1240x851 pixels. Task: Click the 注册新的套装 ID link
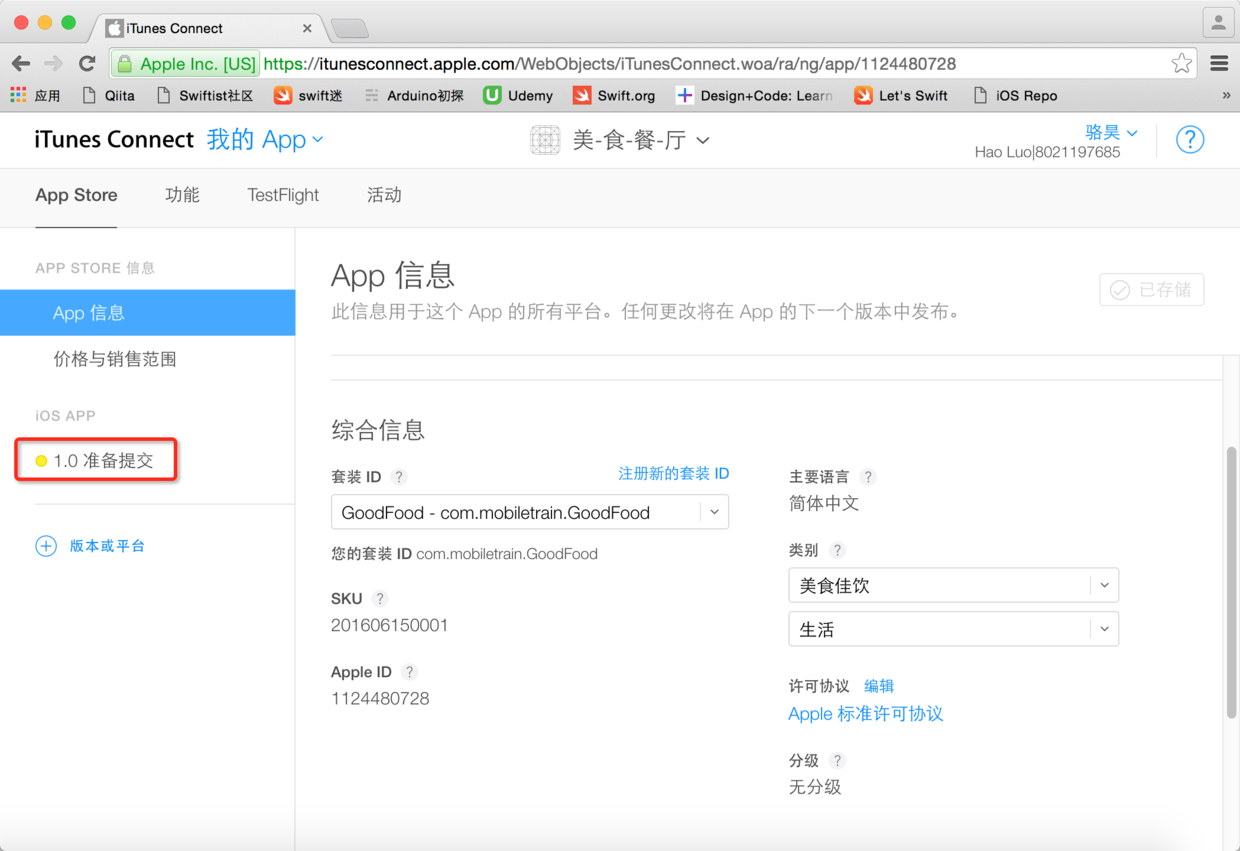point(674,474)
